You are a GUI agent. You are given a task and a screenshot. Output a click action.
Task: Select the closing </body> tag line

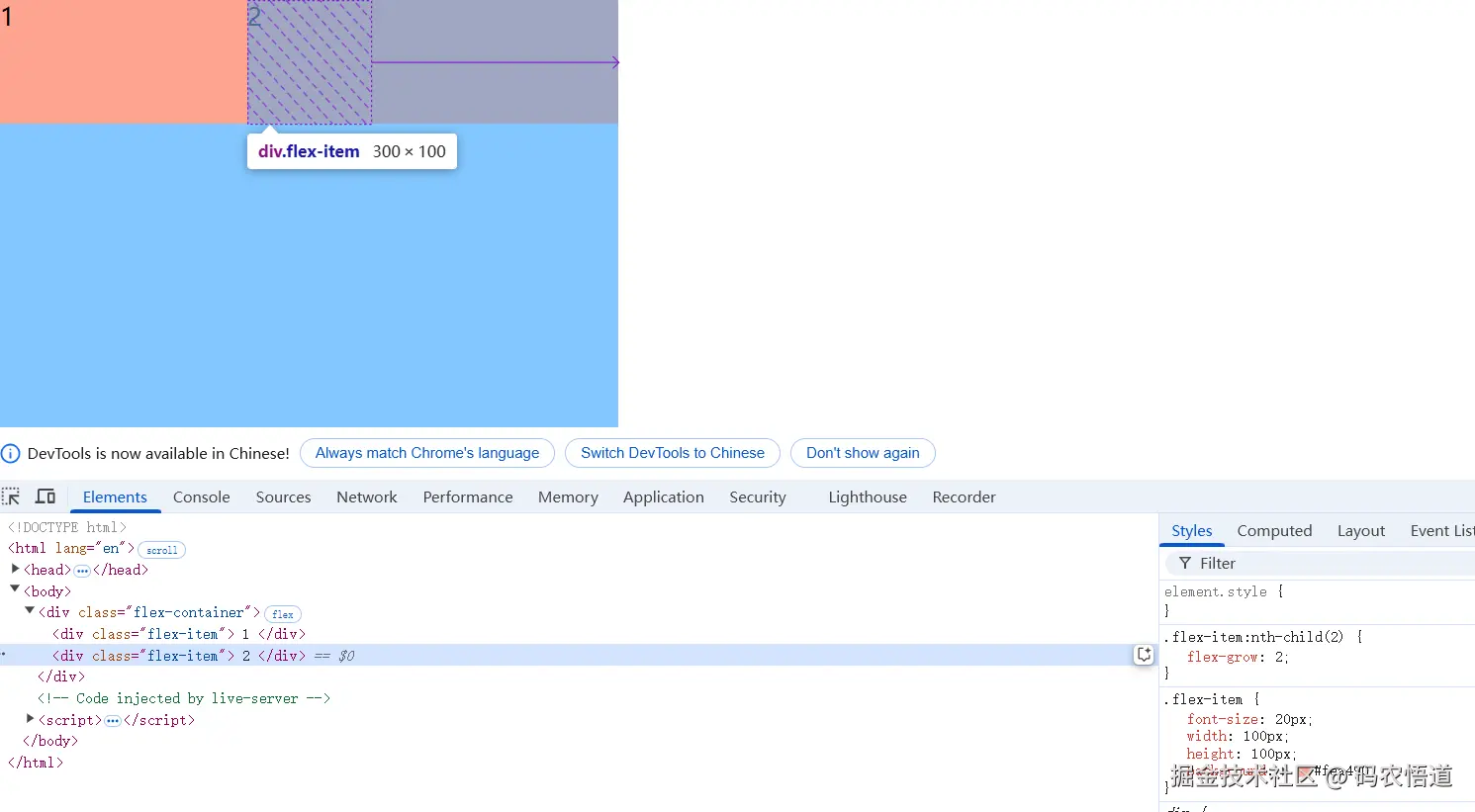(50, 741)
